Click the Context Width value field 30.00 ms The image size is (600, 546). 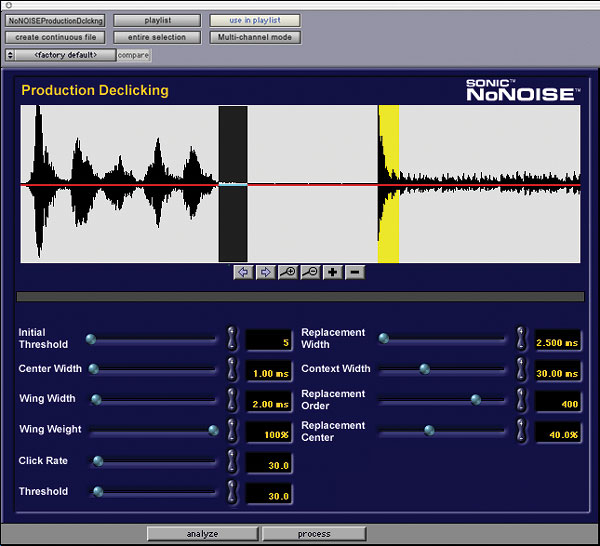click(558, 371)
